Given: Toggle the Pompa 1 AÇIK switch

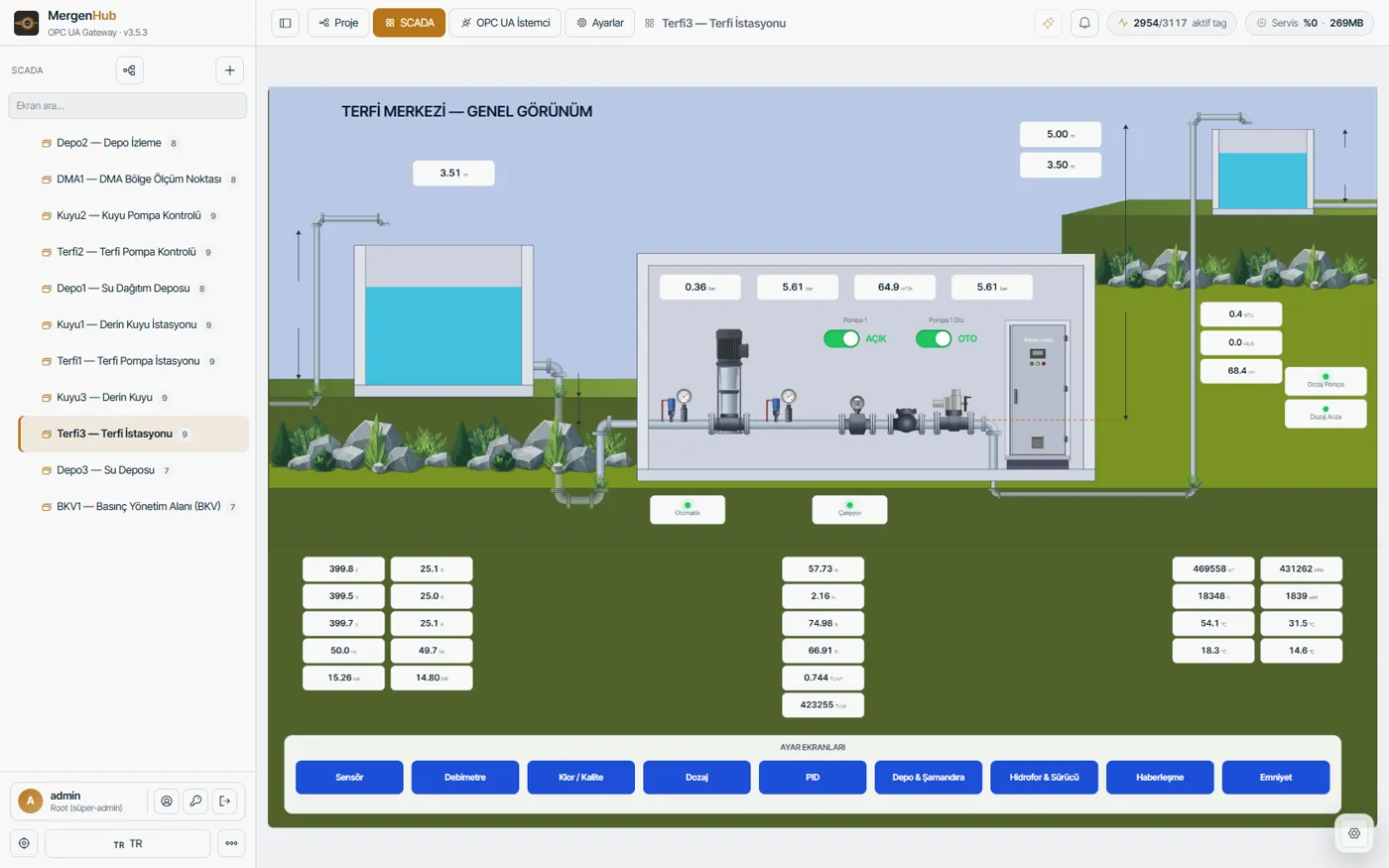Looking at the screenshot, I should [x=841, y=339].
